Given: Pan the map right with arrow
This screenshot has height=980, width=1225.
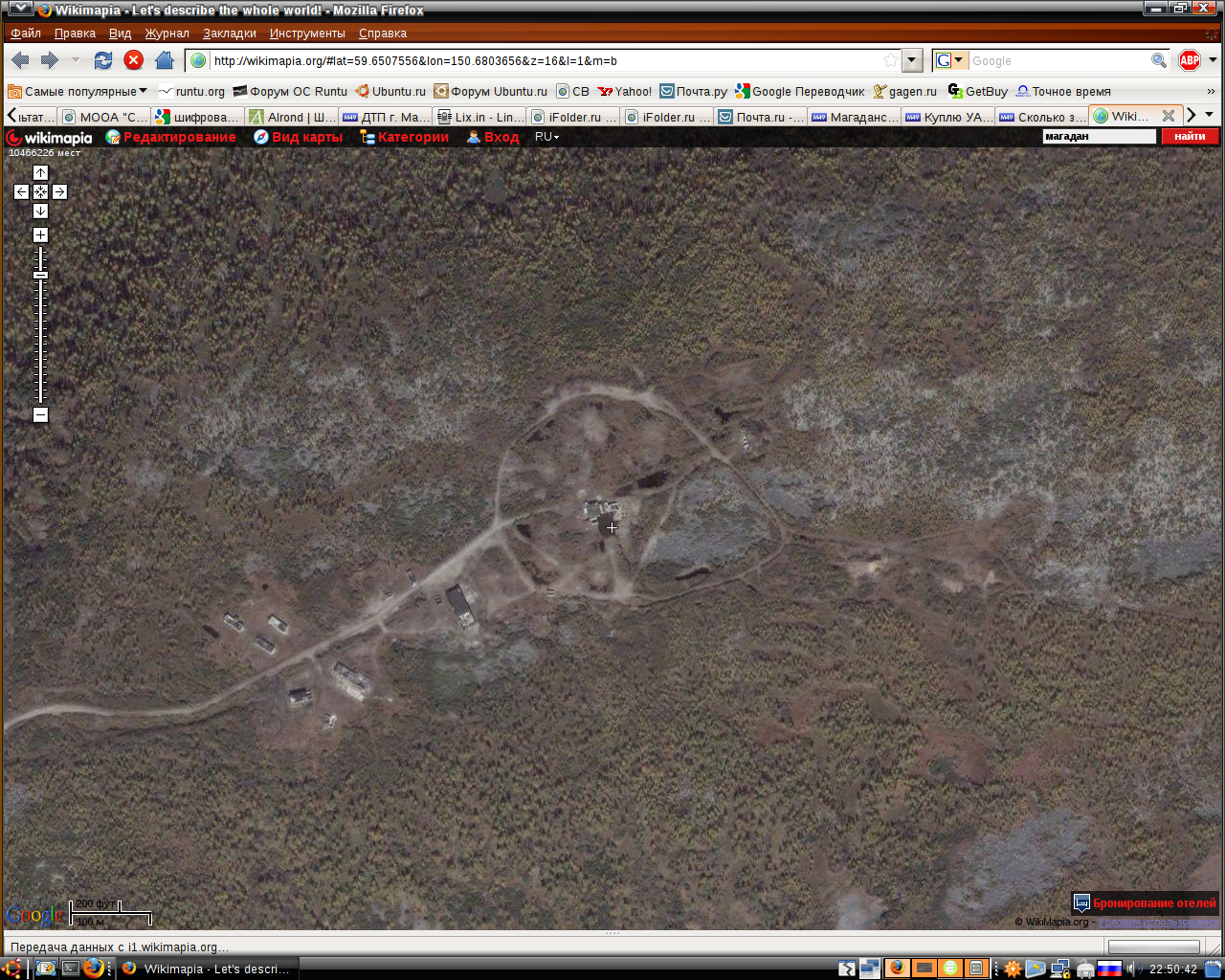Looking at the screenshot, I should tap(59, 192).
